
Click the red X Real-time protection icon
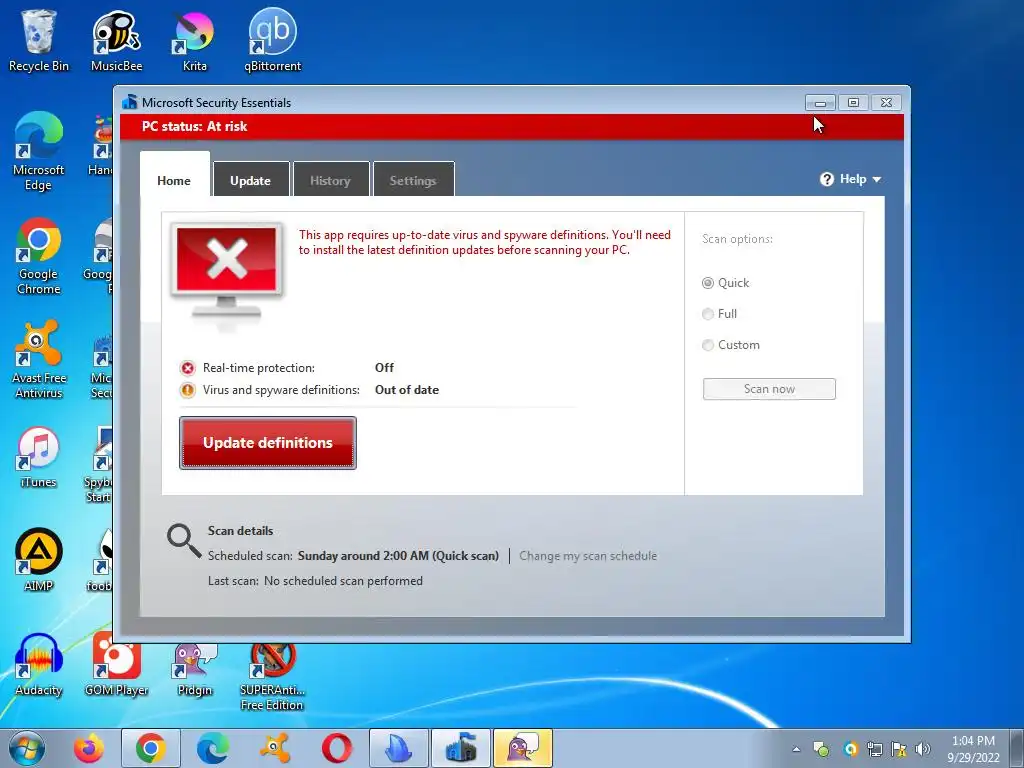point(188,368)
